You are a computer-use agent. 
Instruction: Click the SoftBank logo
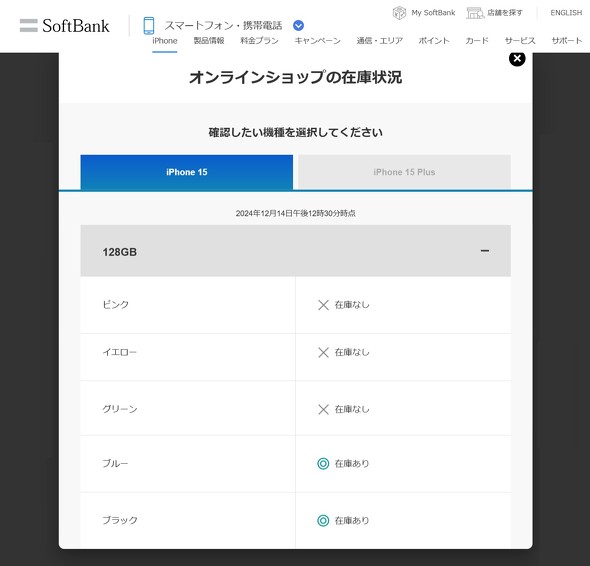coord(64,26)
